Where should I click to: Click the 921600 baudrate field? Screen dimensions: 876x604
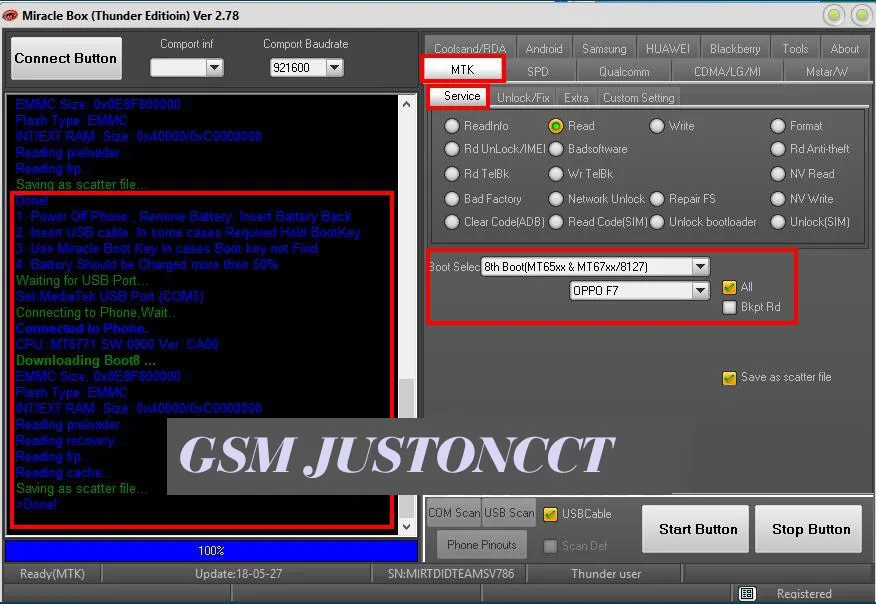tap(297, 68)
